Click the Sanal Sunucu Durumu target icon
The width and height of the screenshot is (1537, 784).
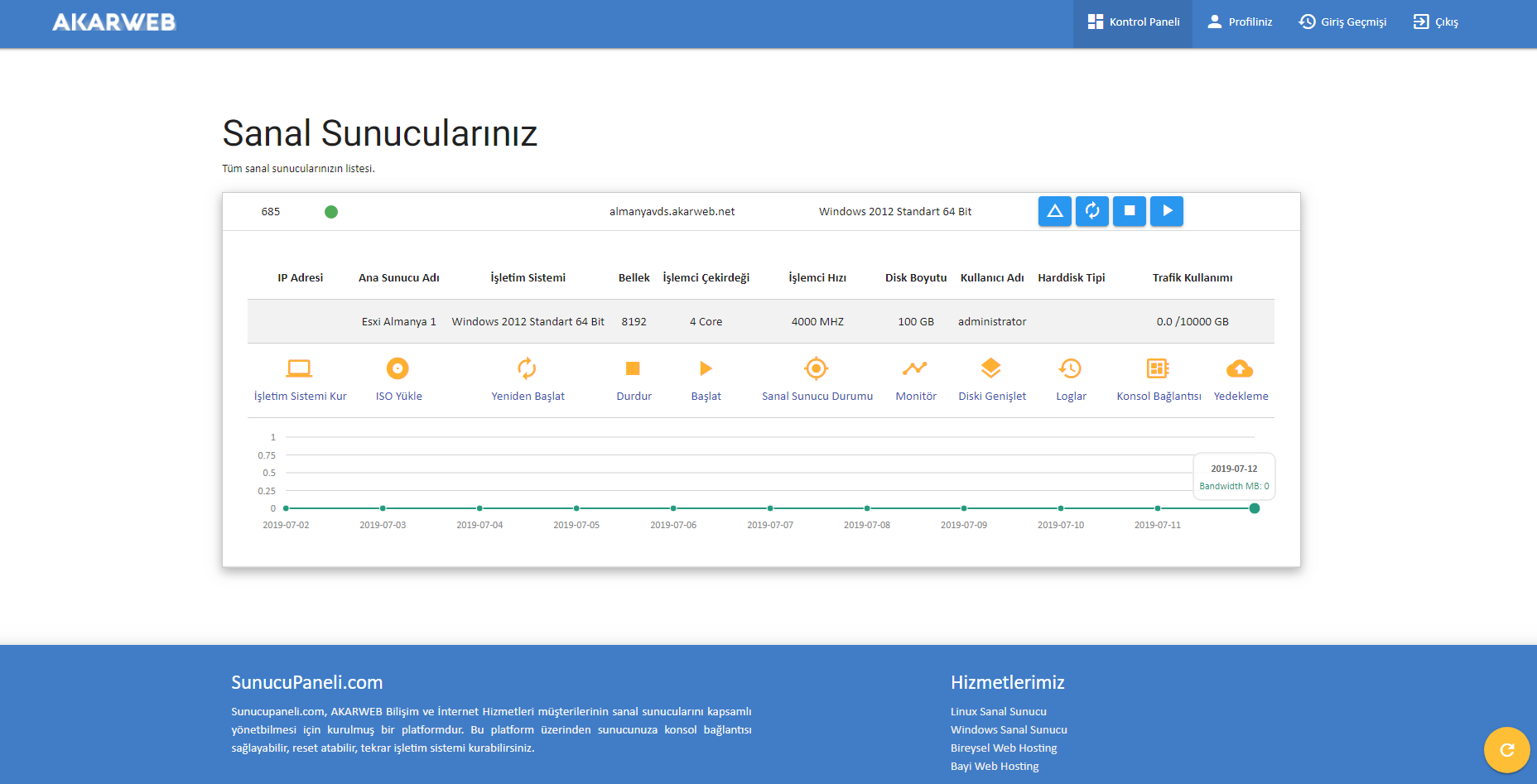[x=817, y=368]
